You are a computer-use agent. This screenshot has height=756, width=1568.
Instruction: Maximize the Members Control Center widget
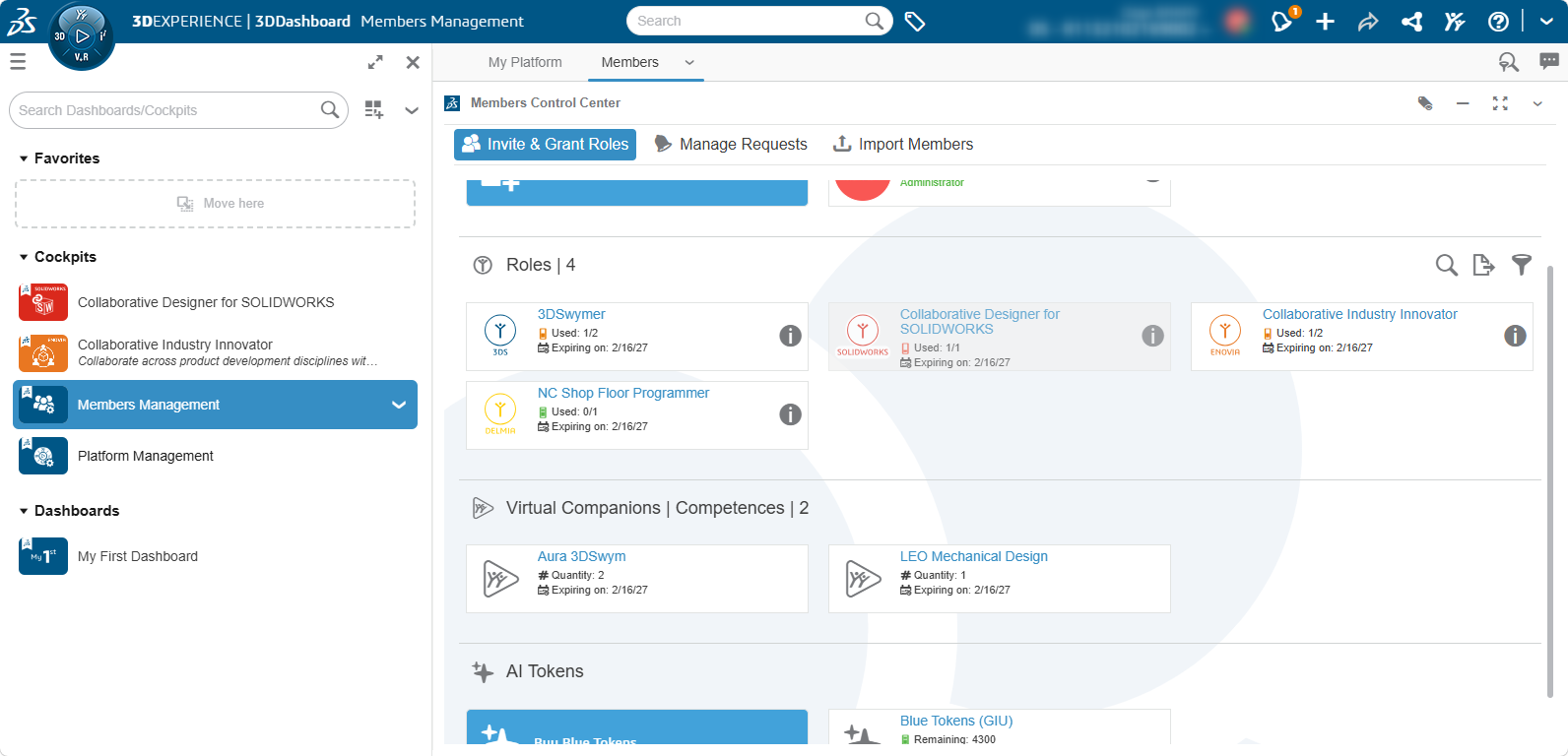[x=1500, y=103]
